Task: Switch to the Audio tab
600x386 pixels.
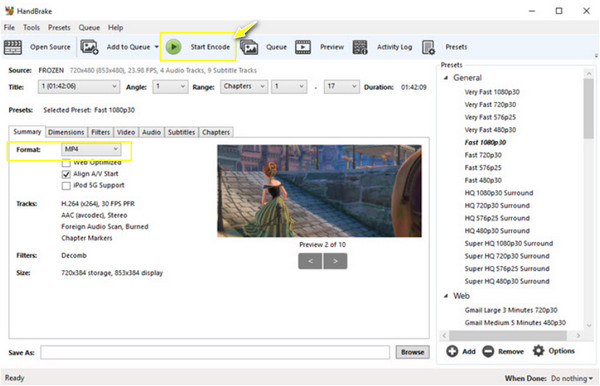Action: coord(151,132)
